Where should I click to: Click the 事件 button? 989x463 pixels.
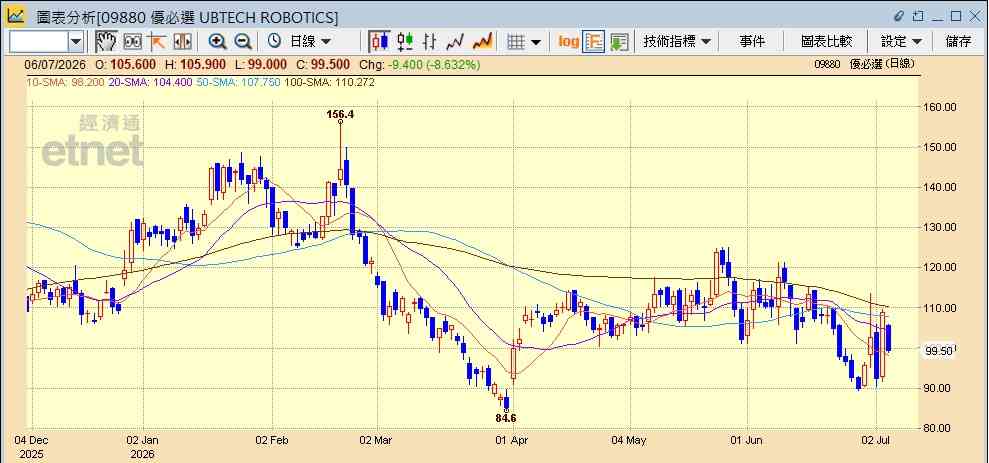(752, 42)
